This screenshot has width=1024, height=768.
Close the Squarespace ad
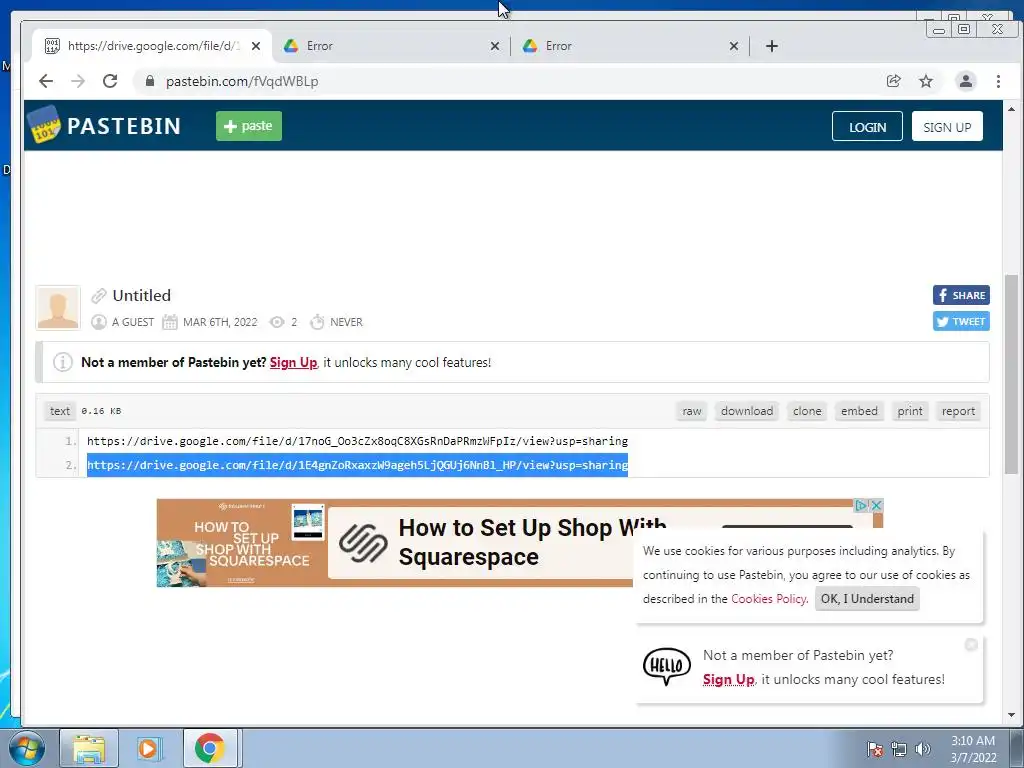[876, 505]
